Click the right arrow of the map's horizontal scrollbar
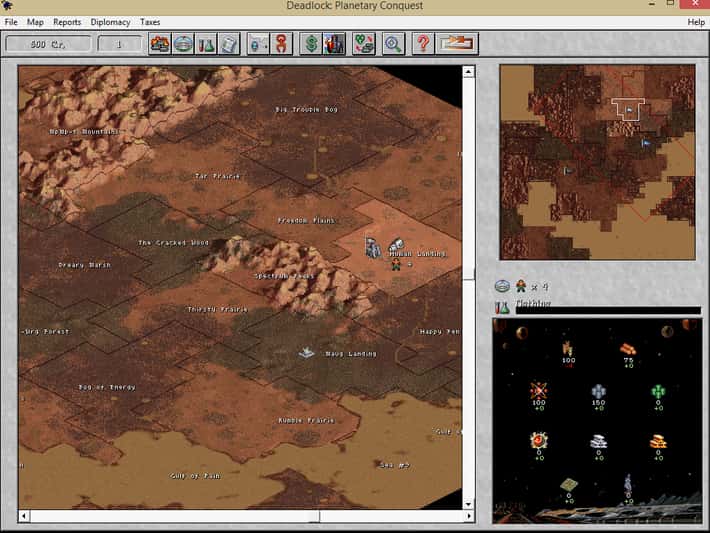710x533 pixels. pos(469,516)
